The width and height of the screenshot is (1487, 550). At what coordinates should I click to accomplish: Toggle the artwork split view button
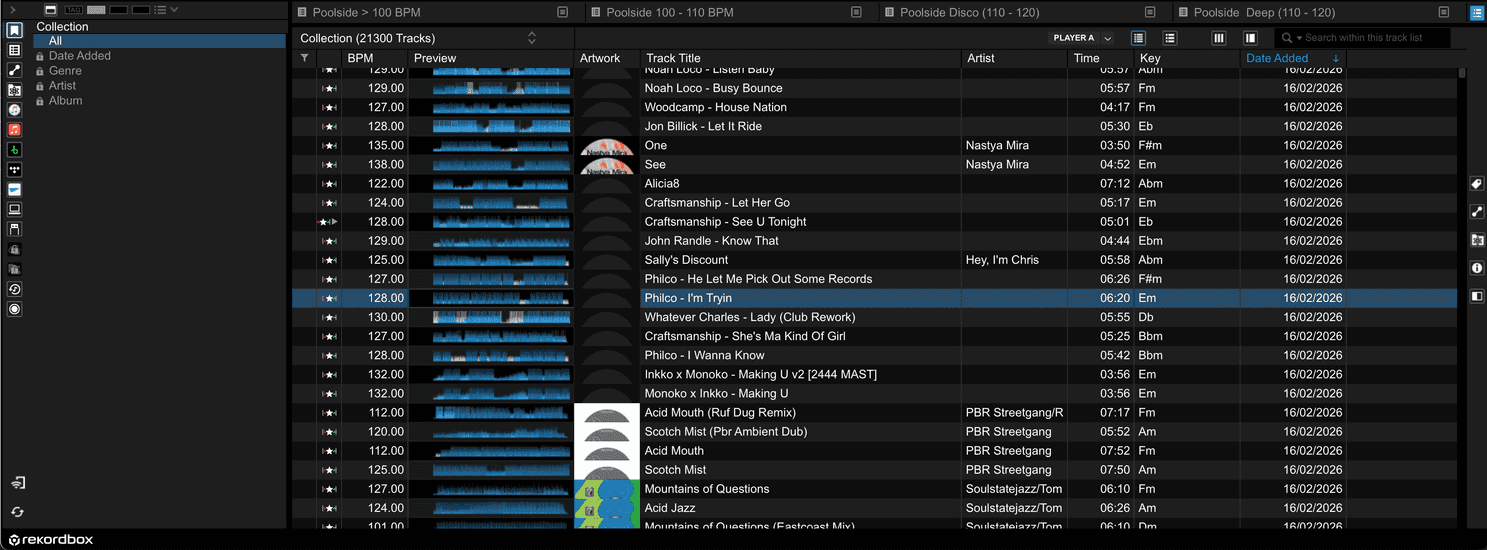(1250, 38)
